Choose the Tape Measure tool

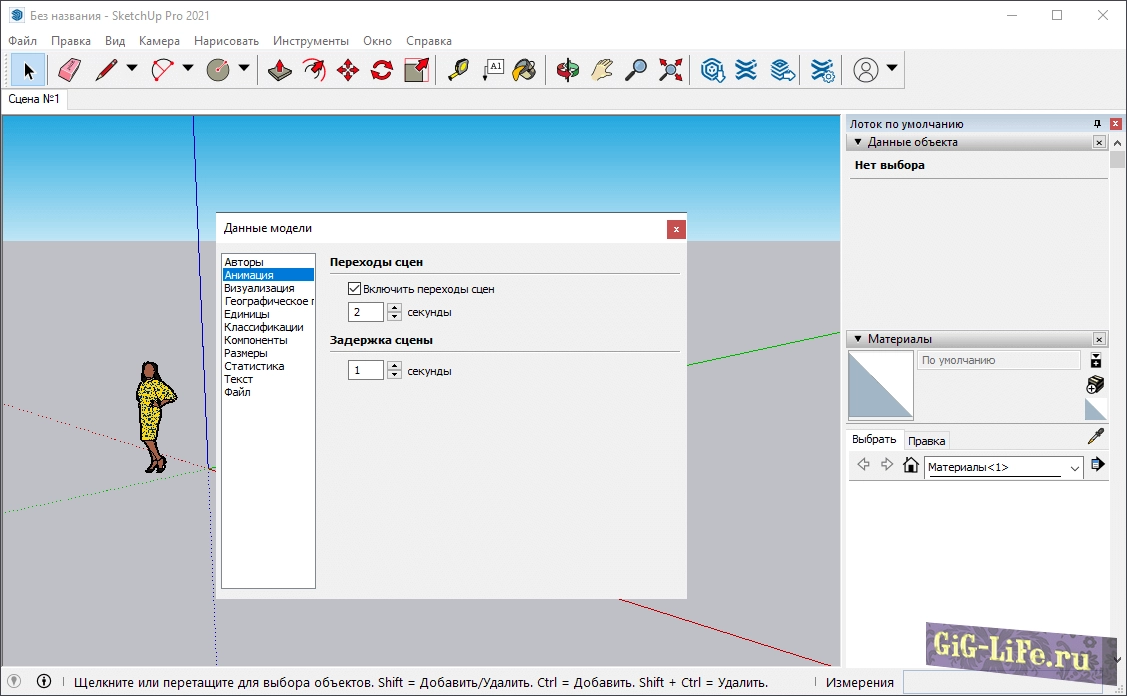click(458, 70)
